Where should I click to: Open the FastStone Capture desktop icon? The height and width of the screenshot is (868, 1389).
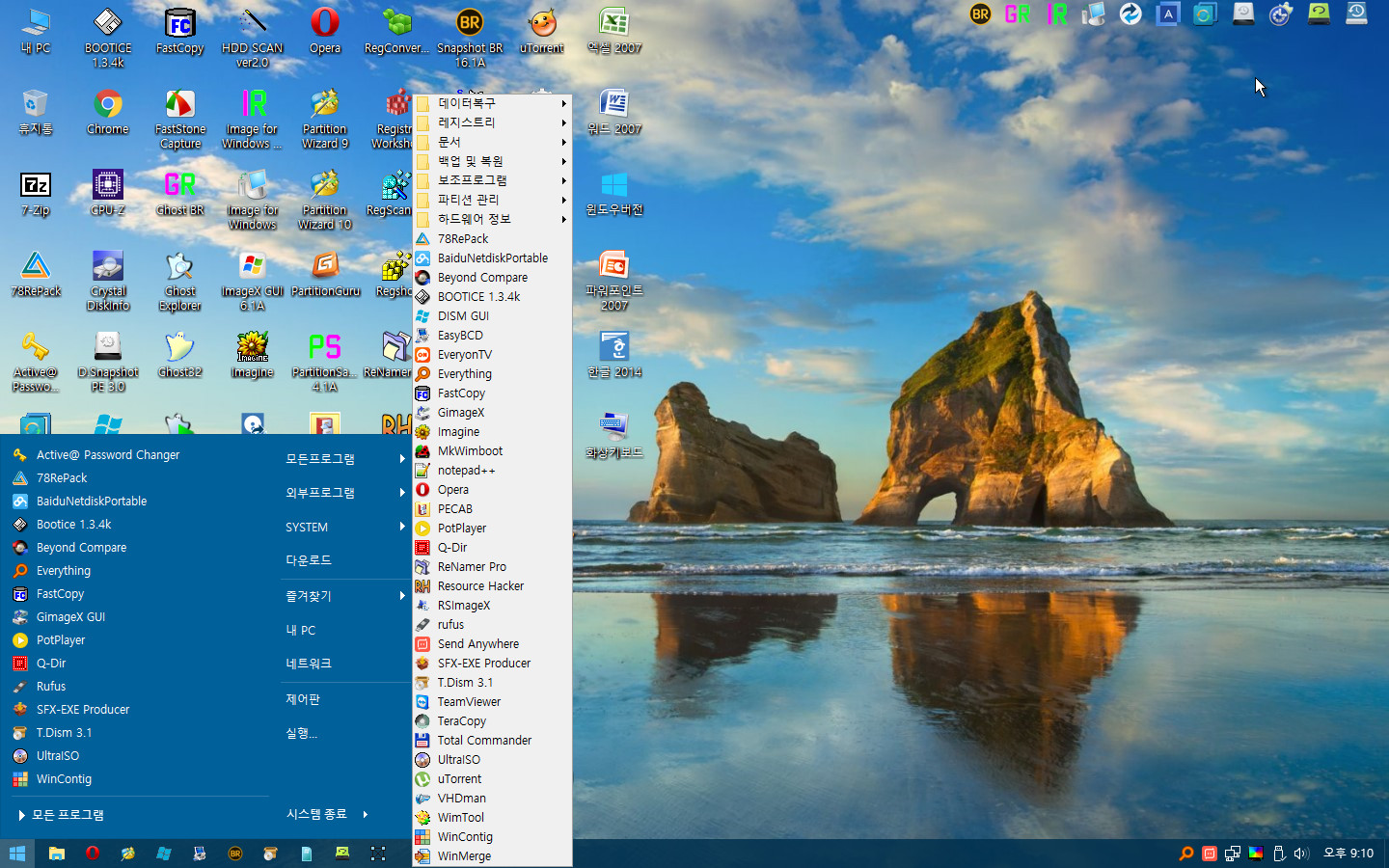[x=180, y=118]
